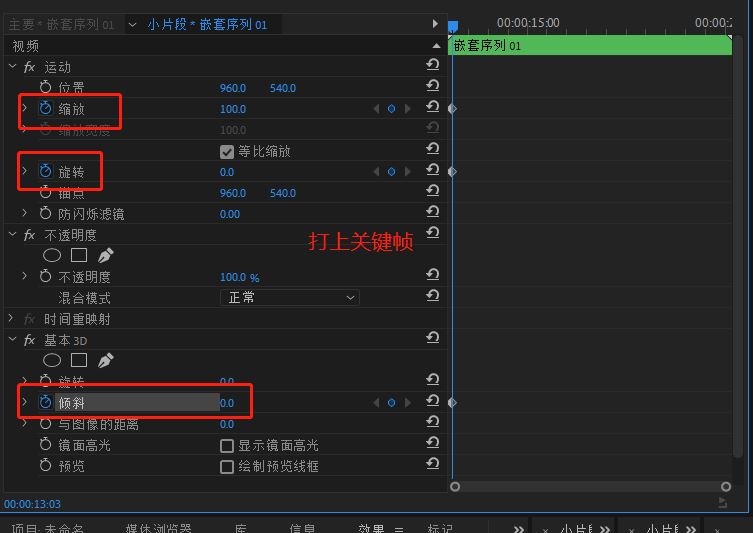Reset the 基本 3D effect
Viewport: 753px width, 533px height.
pyautogui.click(x=433, y=338)
